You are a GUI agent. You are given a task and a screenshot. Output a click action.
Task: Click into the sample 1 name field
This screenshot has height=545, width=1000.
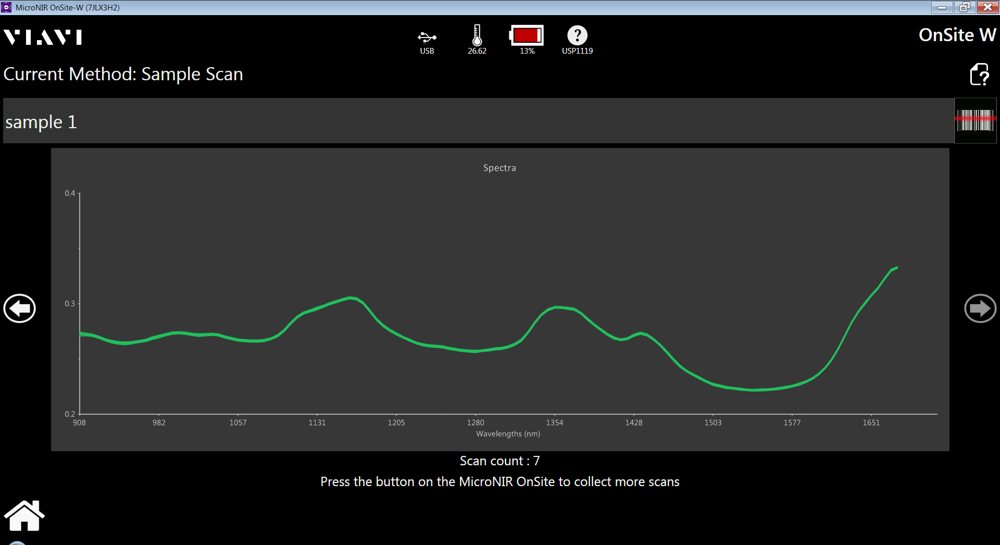(x=478, y=120)
